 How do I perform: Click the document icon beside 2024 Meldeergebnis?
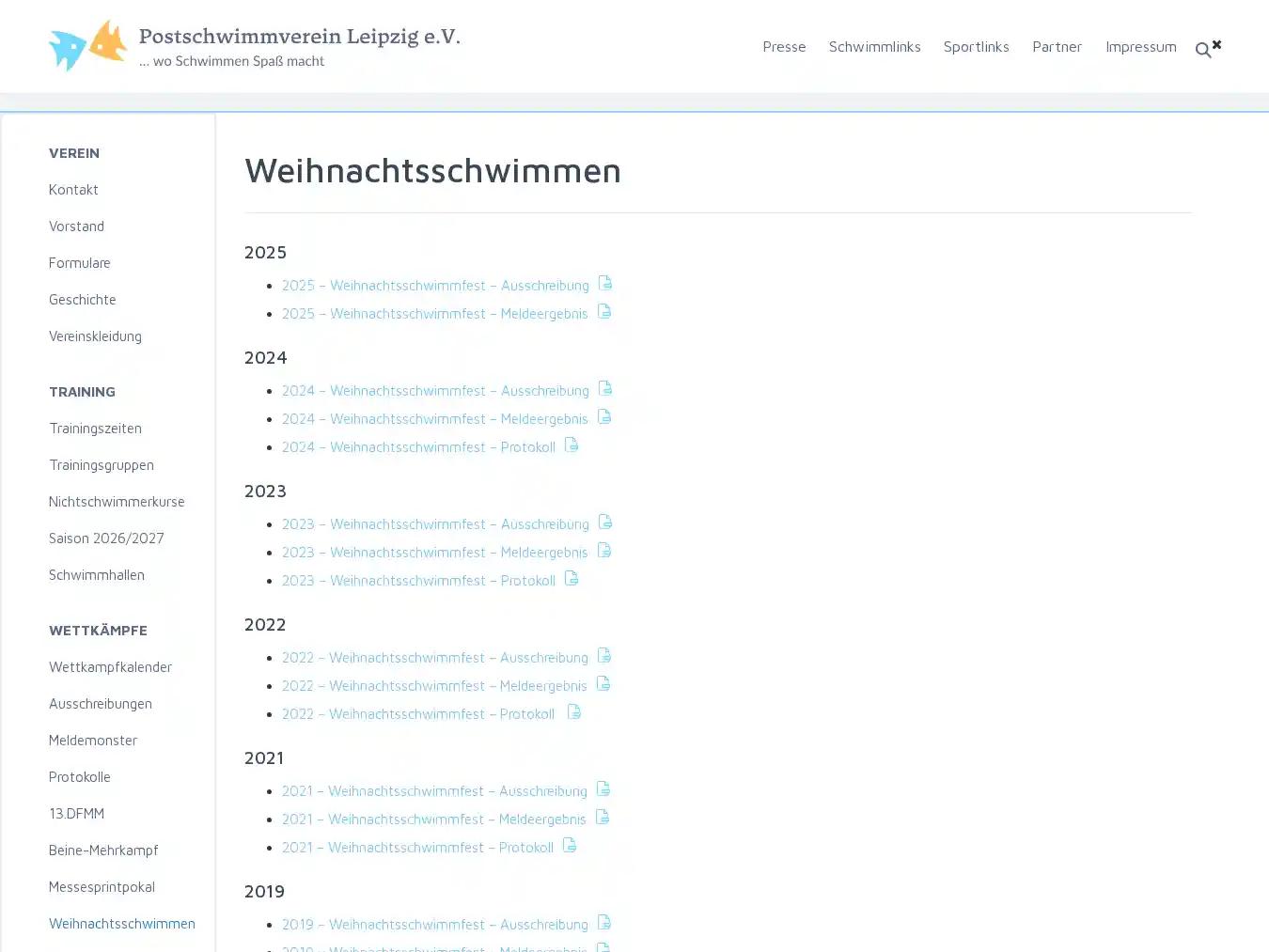(x=603, y=416)
